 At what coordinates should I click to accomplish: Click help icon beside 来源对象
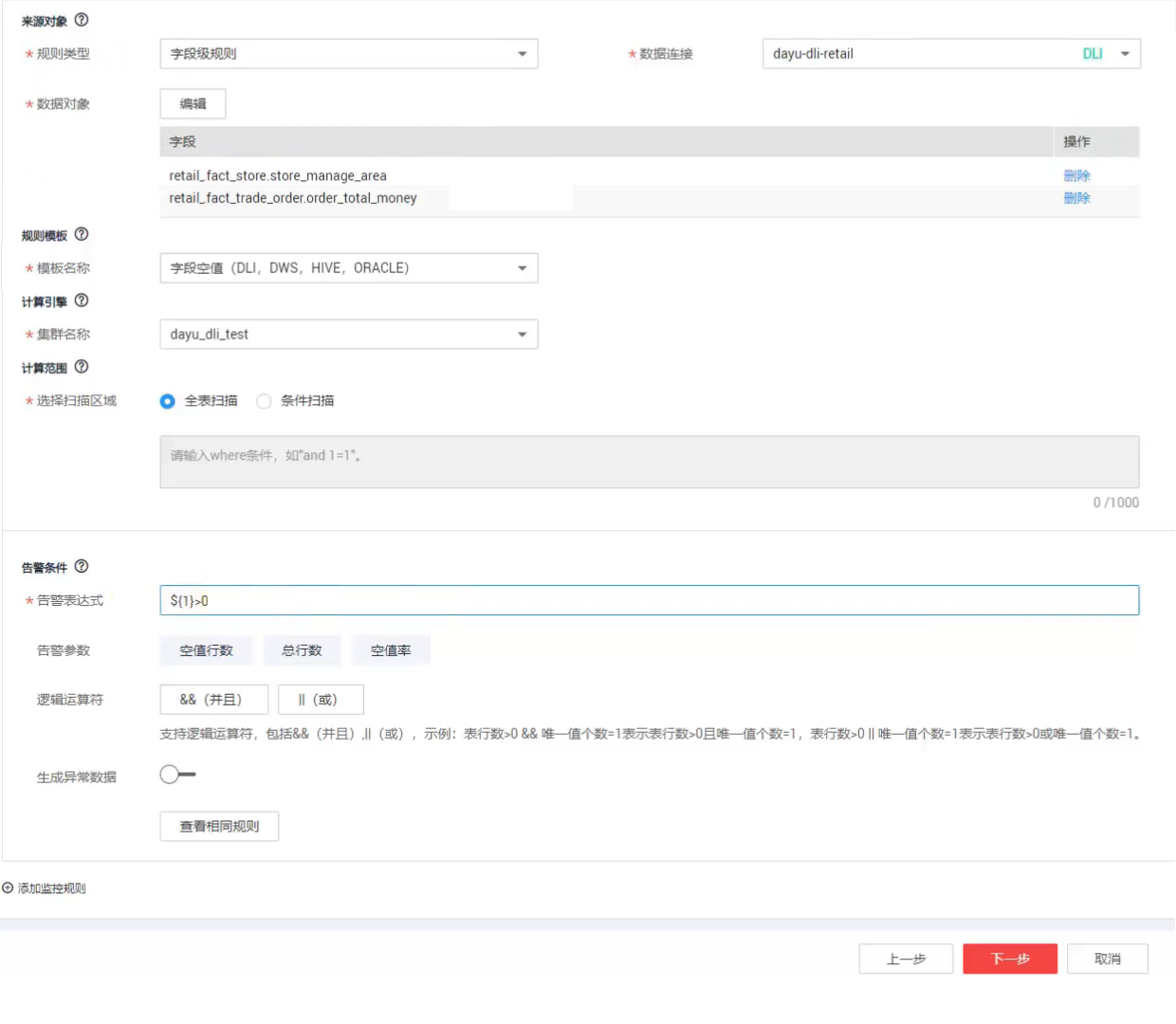click(82, 20)
